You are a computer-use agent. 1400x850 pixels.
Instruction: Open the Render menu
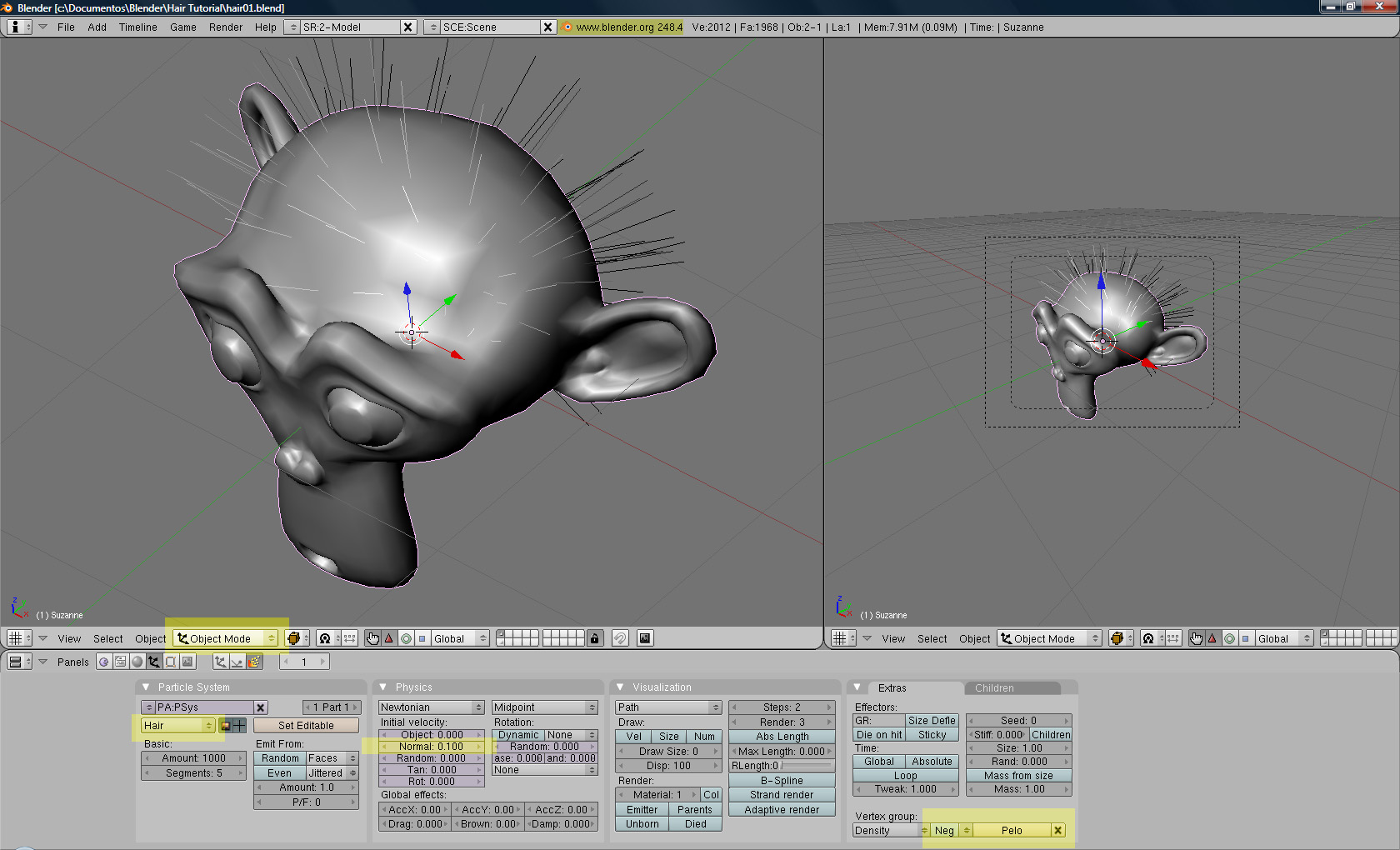226,27
